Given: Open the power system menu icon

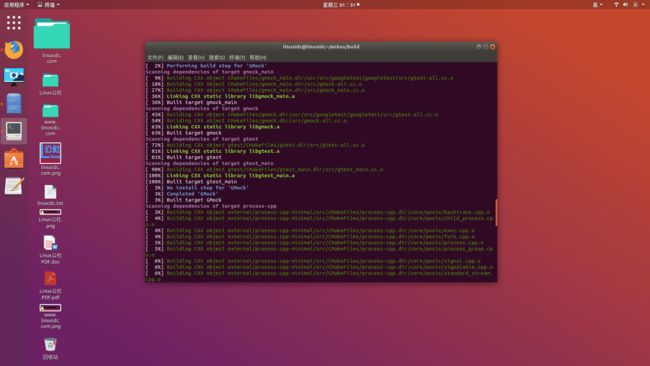Looking at the screenshot, I should point(635,5).
